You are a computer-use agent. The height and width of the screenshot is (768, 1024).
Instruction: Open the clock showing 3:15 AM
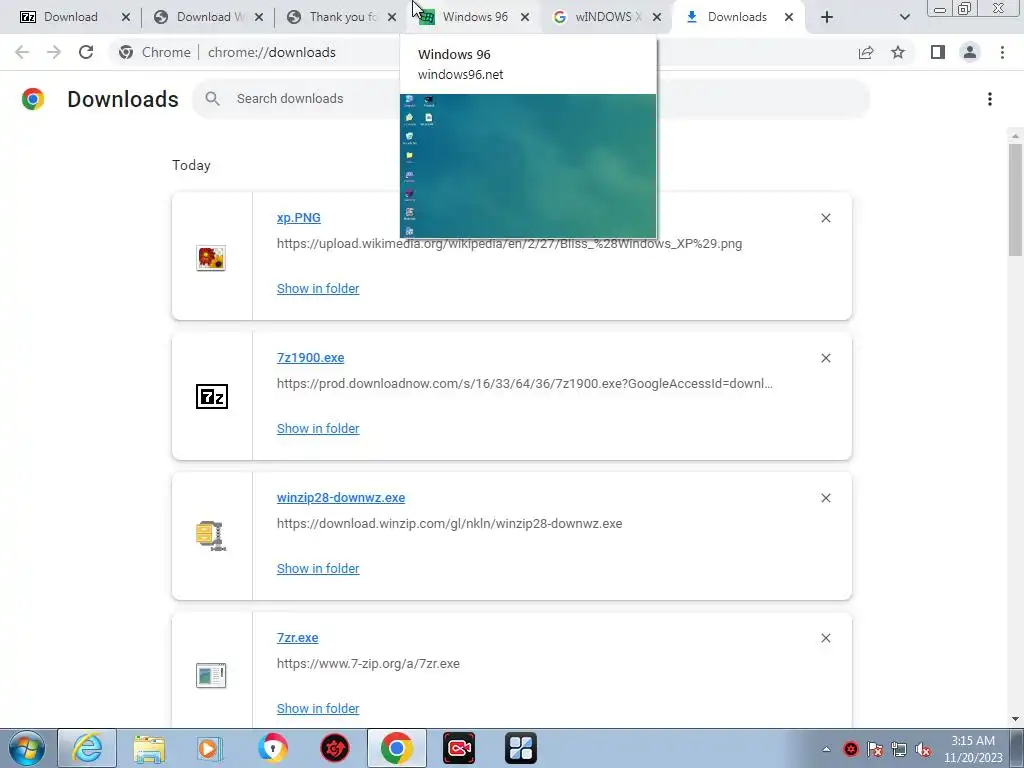coord(973,749)
